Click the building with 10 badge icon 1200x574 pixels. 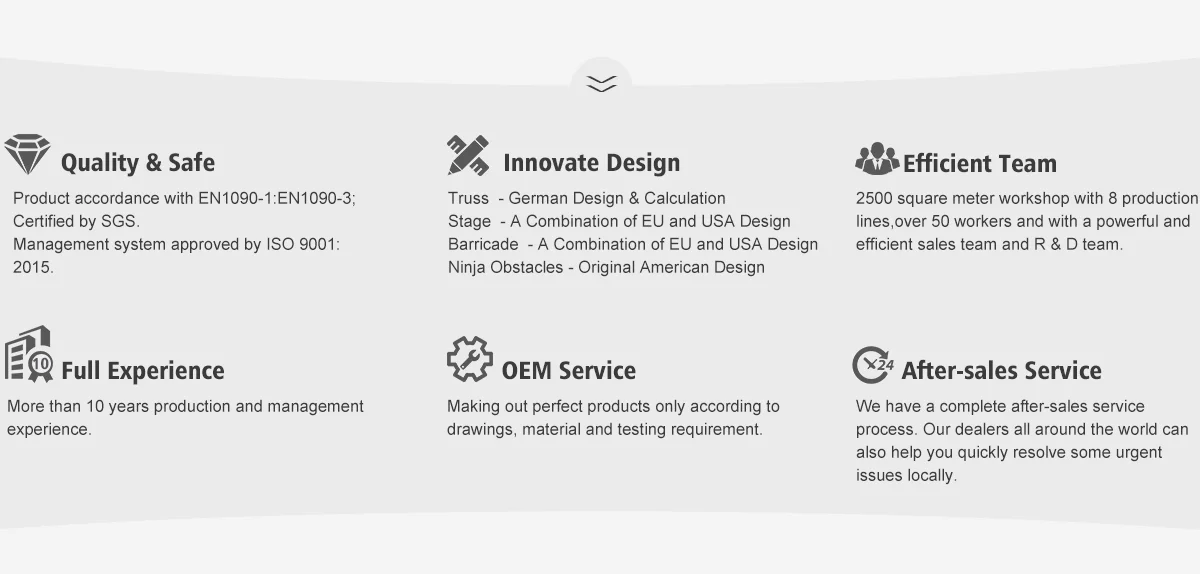coord(29,355)
